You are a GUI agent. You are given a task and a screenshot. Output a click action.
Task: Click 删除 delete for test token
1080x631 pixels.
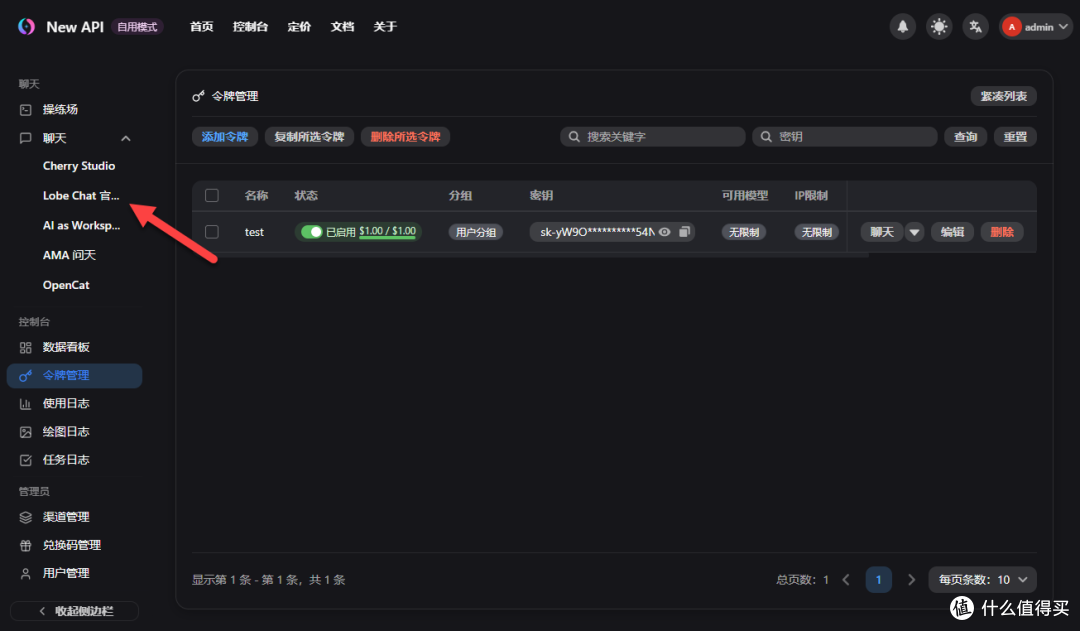pos(1002,232)
